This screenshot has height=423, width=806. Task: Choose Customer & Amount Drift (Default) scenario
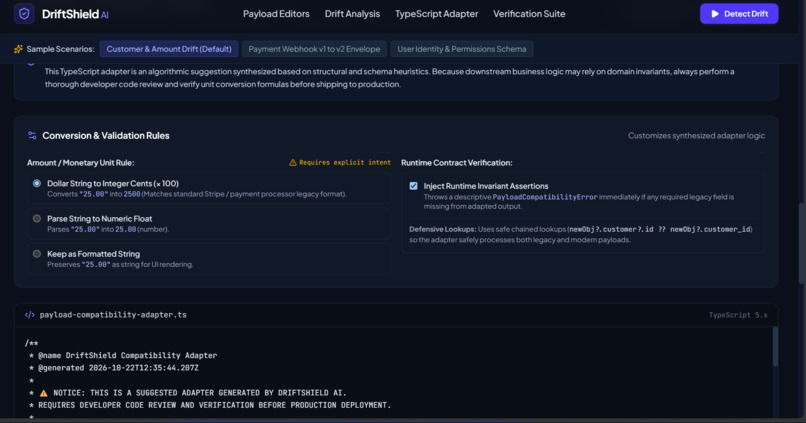tap(169, 49)
